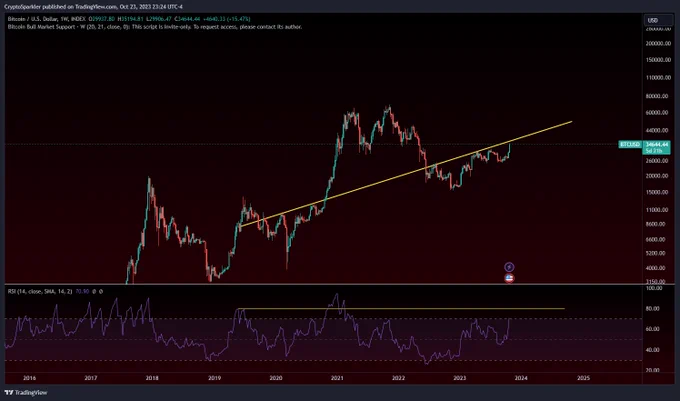
Task: Click the Bitcoin Bull Market Support indicator legend
Action: coord(155,27)
